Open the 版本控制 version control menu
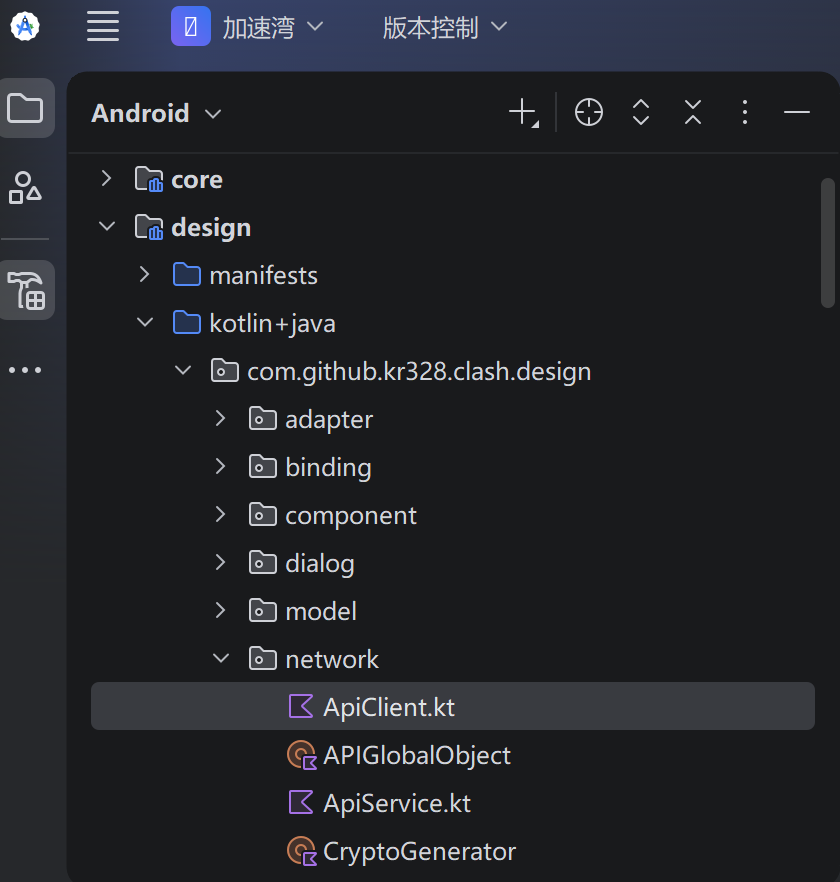The height and width of the screenshot is (882, 840). [445, 27]
